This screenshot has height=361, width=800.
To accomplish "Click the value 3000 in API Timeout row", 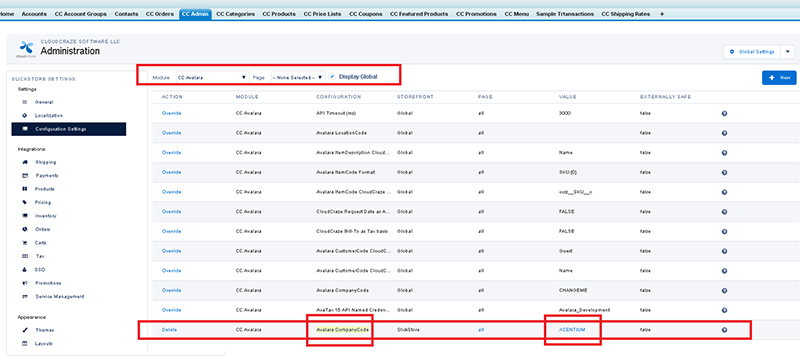I will tap(565, 113).
